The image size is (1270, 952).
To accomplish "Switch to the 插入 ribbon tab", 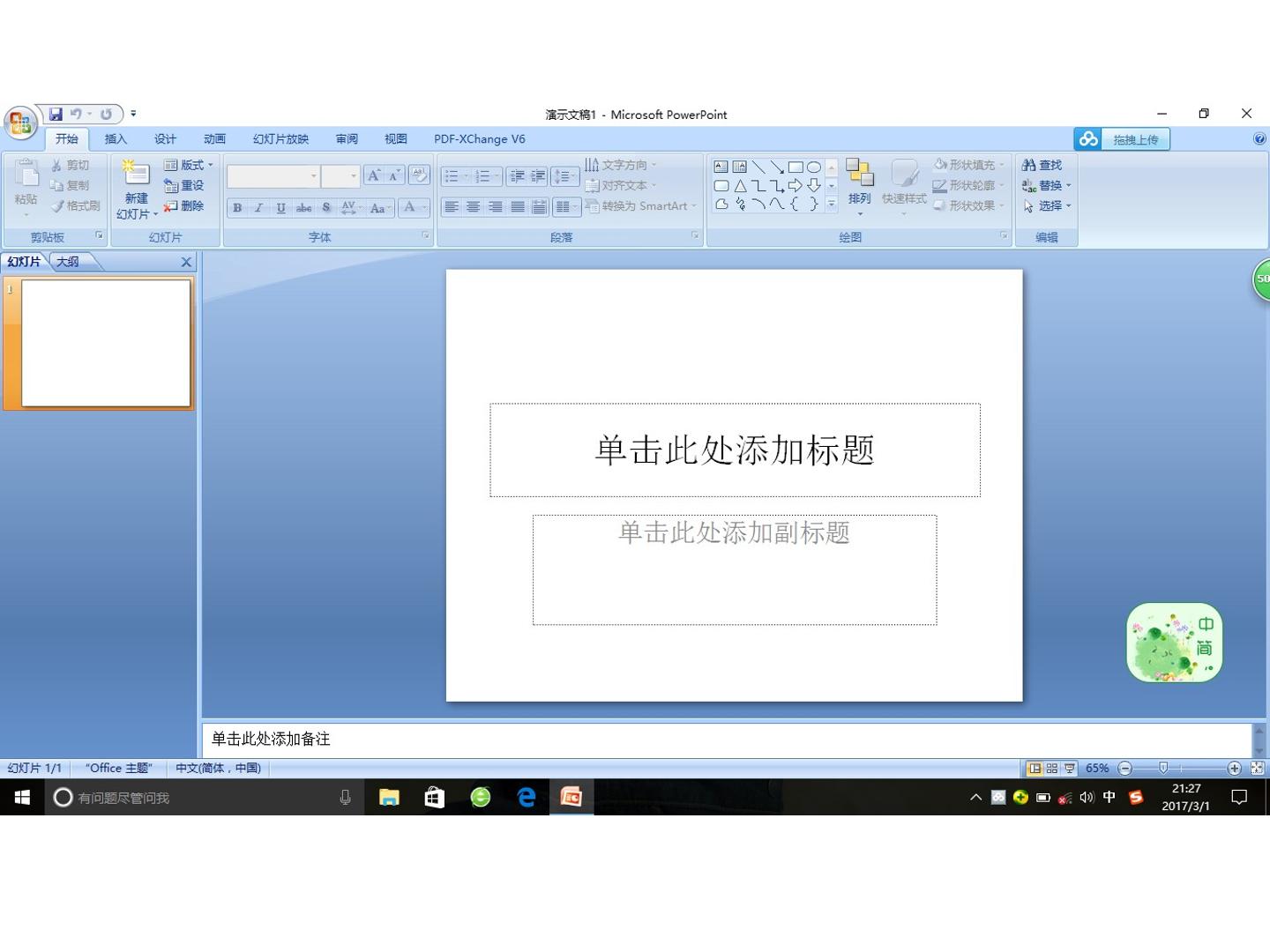I will click(x=116, y=139).
